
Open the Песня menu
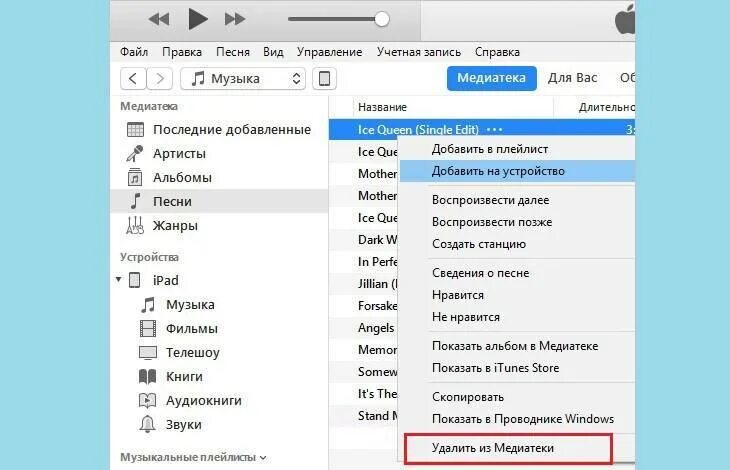[233, 52]
